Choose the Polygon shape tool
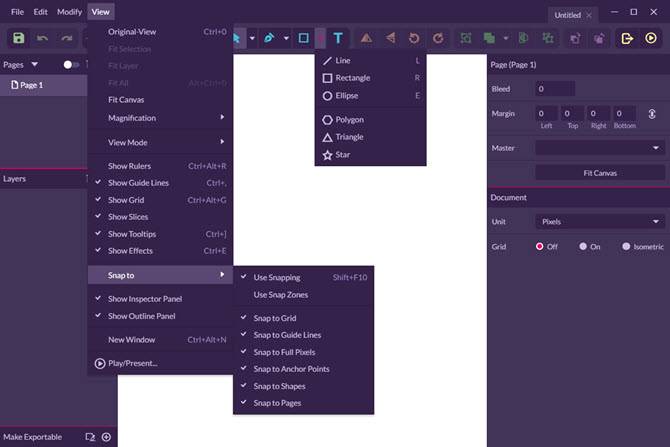 [370, 120]
